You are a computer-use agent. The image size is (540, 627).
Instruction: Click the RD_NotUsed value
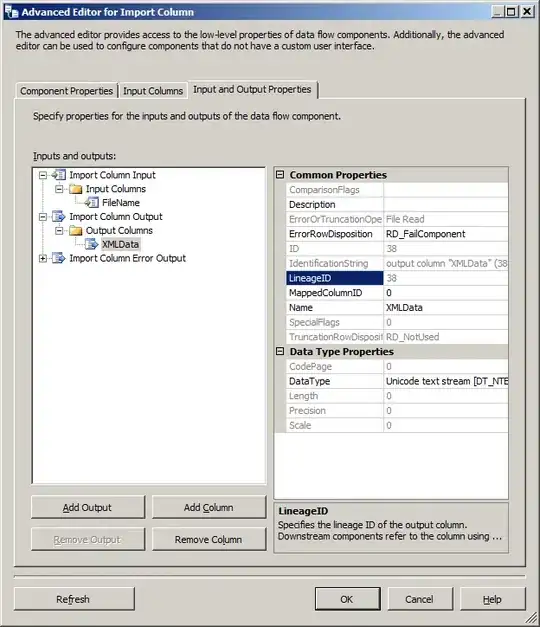pos(412,337)
